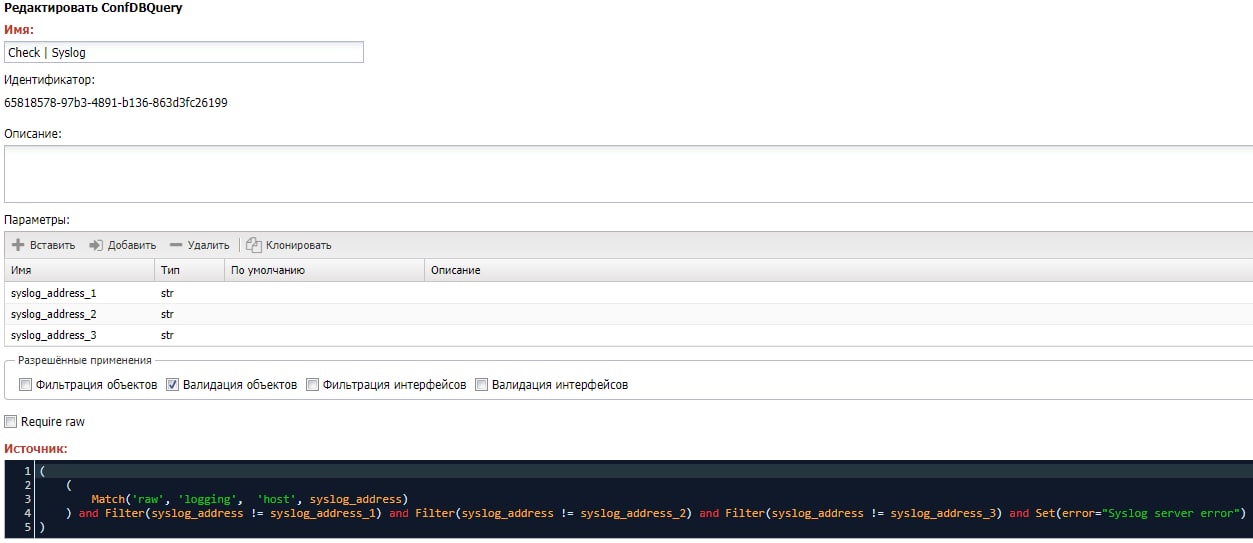1253x543 pixels.
Task: Click the plus icon for Вставить
Action: (18, 245)
